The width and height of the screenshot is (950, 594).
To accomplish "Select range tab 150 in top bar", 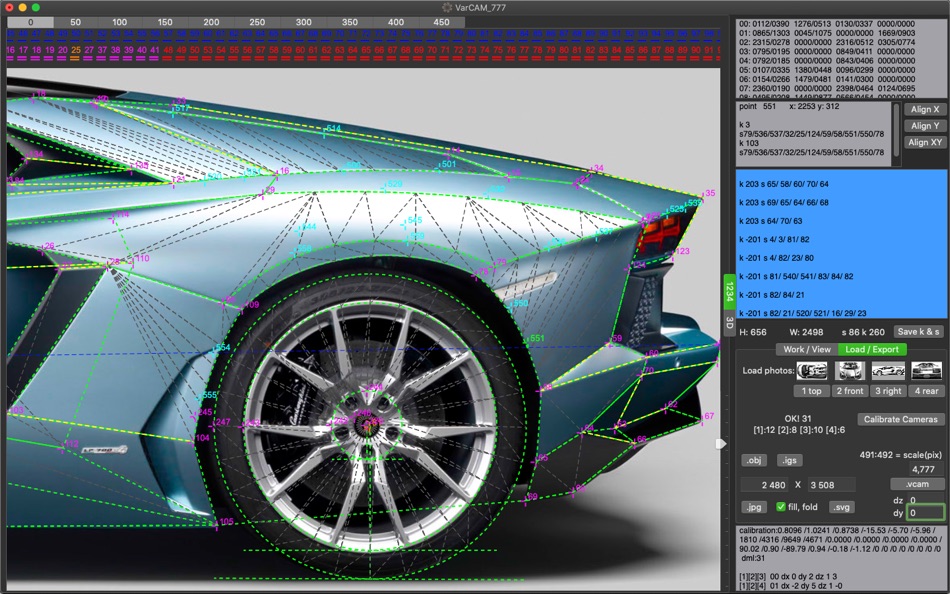I will [165, 22].
